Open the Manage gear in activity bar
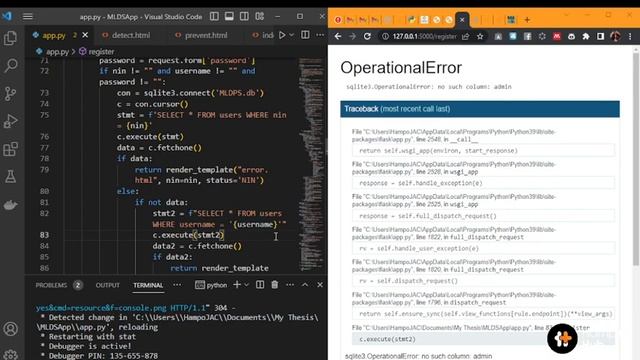Viewport: 640px width, 360px height. click(x=11, y=354)
